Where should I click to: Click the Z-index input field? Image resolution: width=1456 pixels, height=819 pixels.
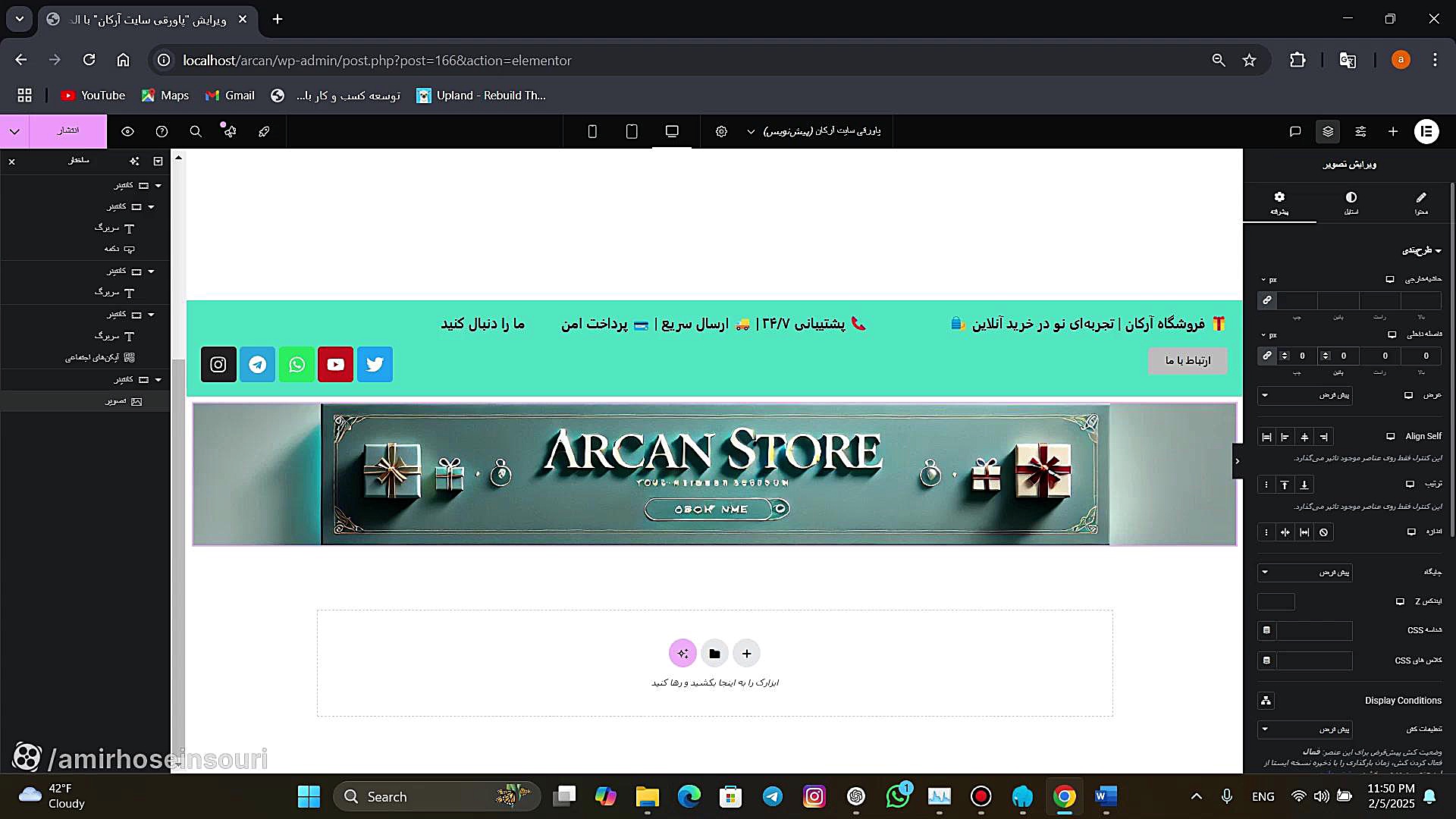coord(1276,602)
